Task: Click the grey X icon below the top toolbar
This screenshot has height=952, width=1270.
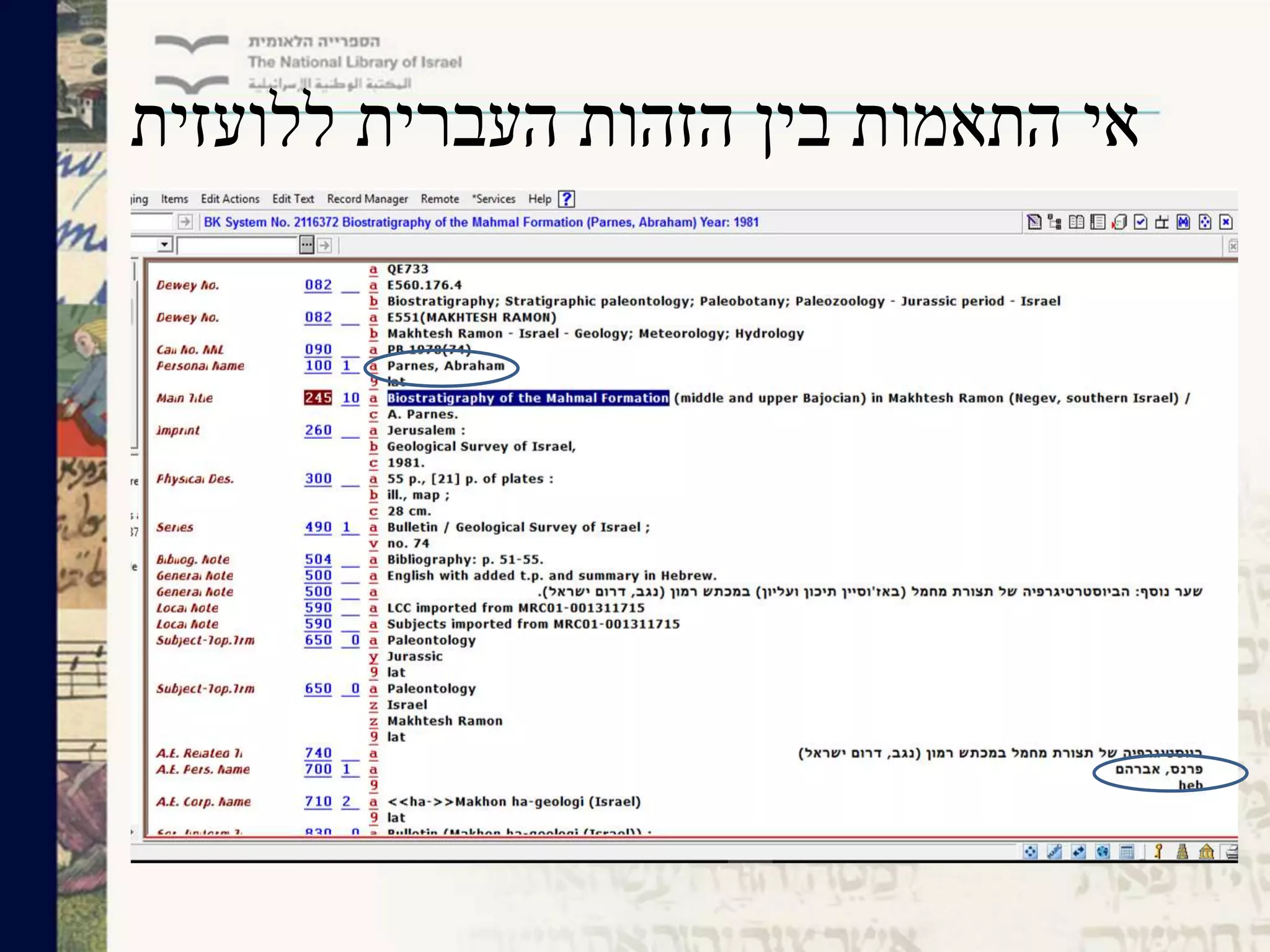Action: 1233,247
